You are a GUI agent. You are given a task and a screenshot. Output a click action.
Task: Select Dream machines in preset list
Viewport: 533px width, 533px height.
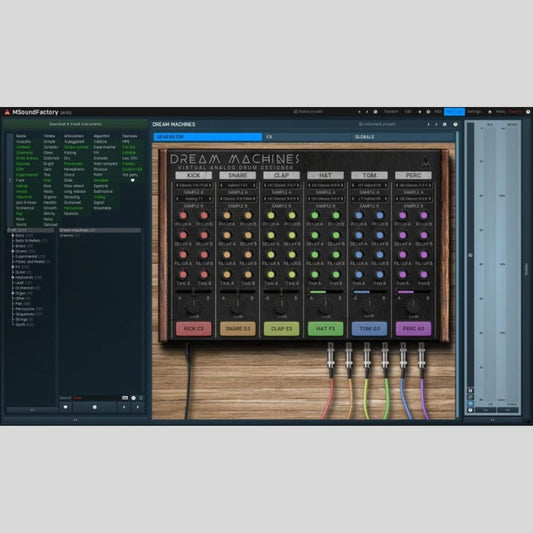[x=100, y=230]
